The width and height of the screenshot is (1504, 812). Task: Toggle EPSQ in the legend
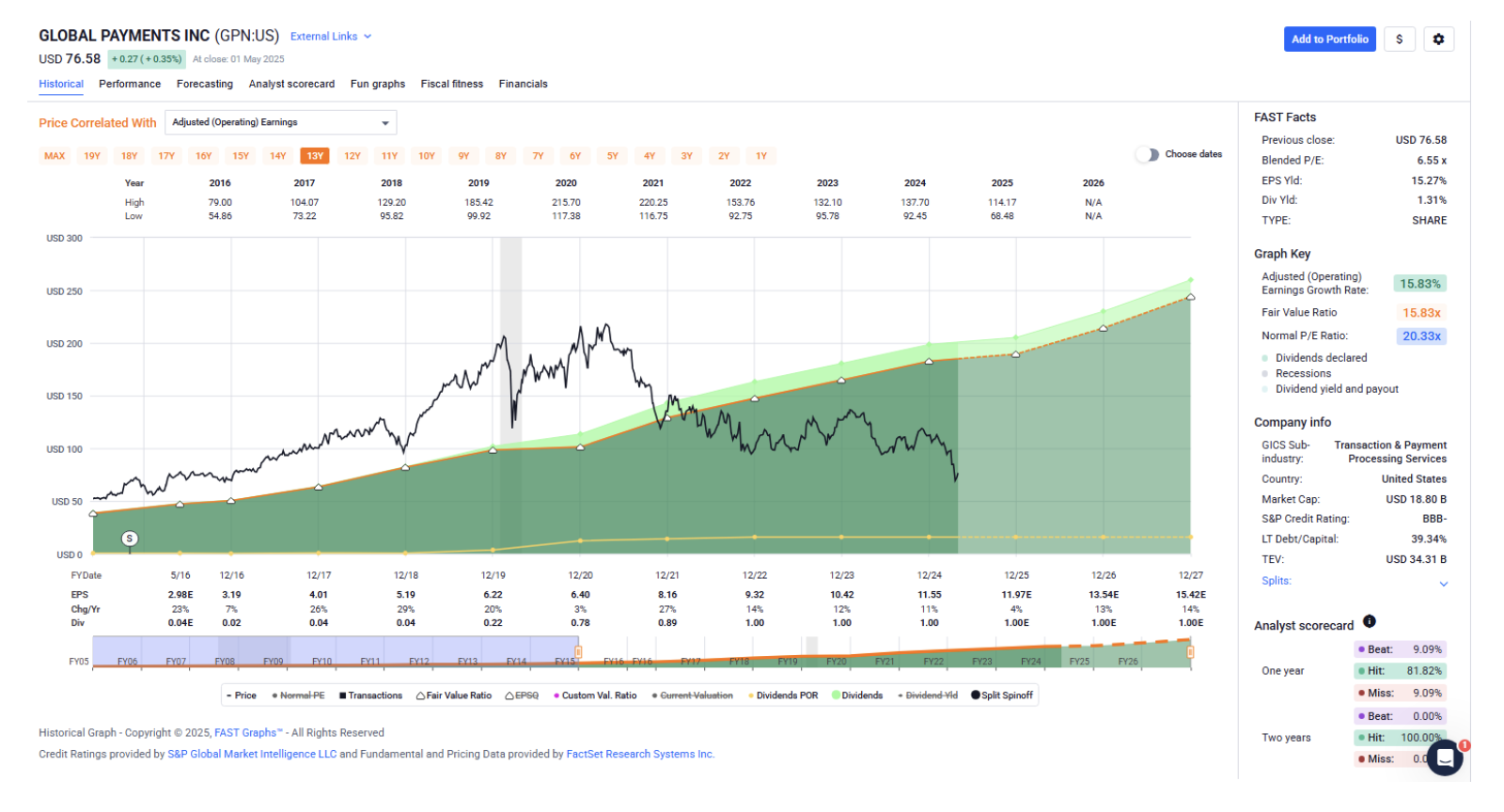522,695
